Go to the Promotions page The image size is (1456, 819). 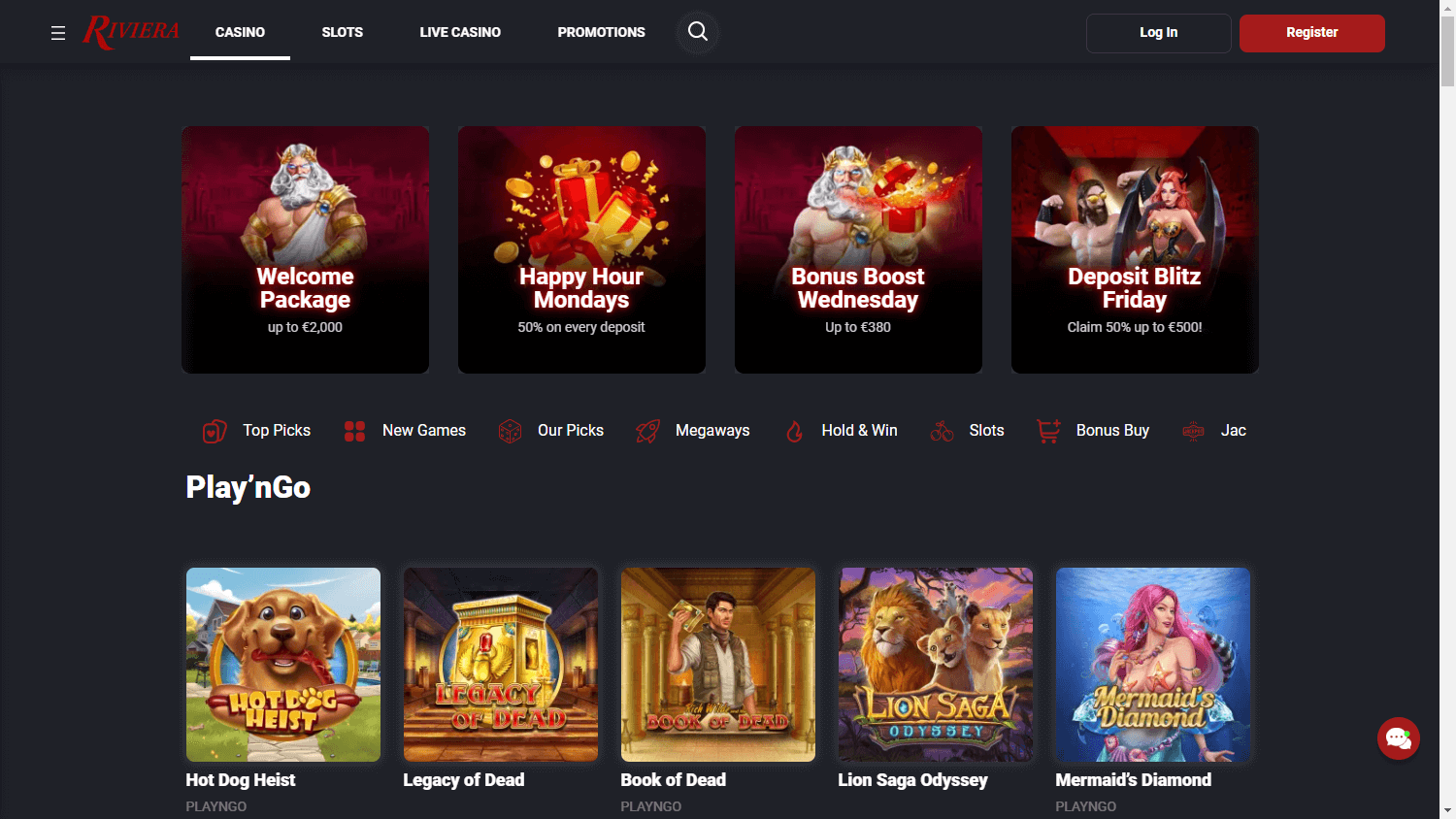pyautogui.click(x=601, y=32)
